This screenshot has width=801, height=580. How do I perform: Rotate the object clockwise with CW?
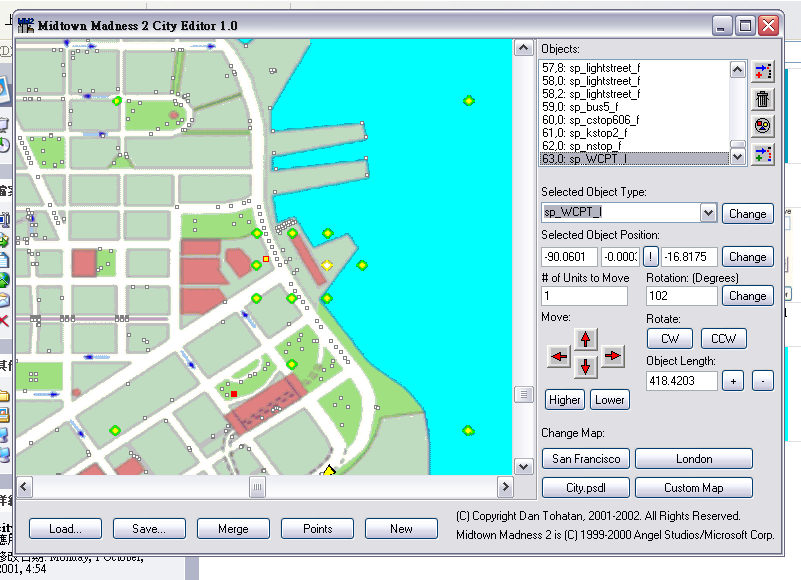tap(670, 339)
